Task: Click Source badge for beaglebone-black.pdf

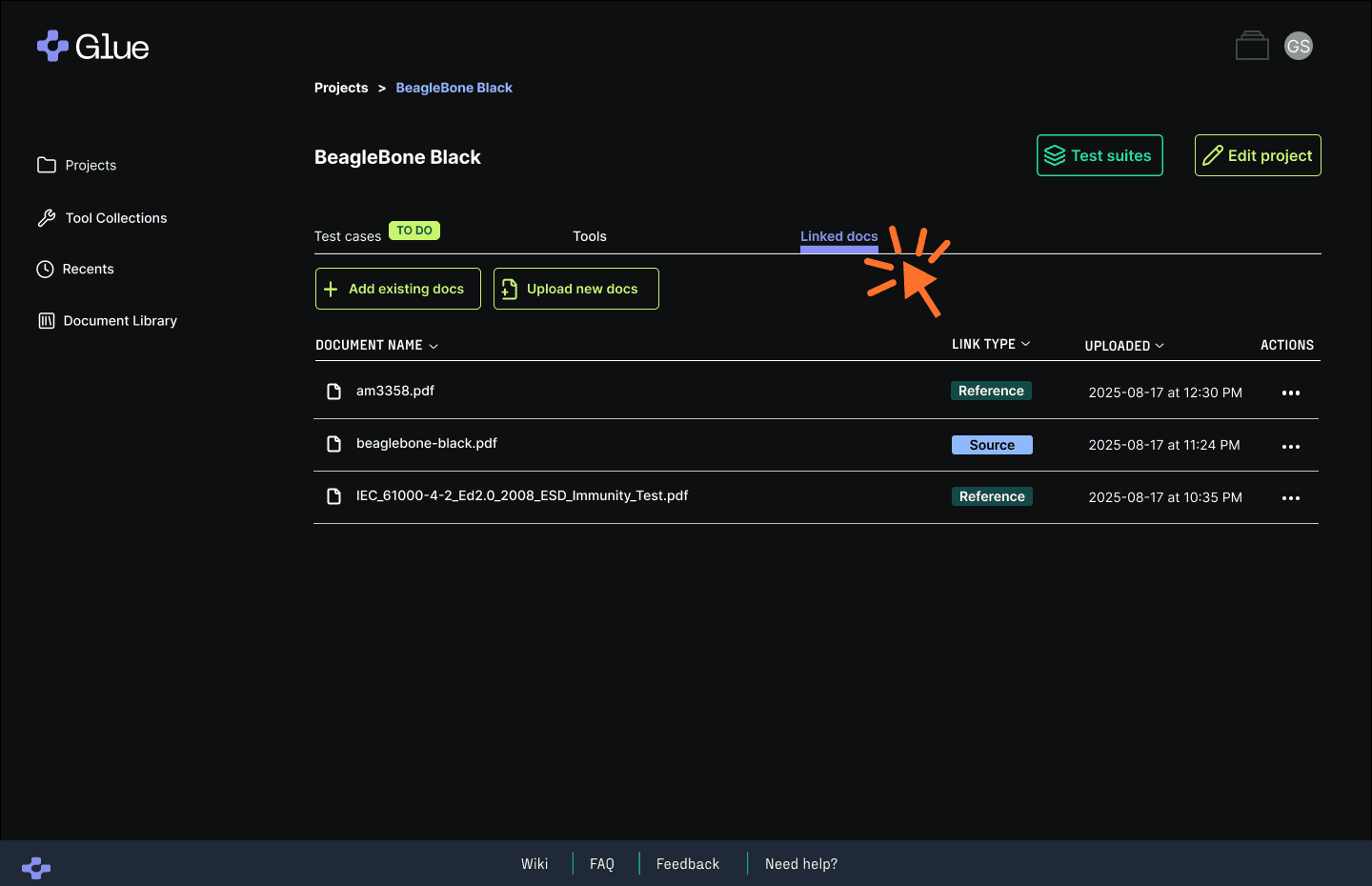Action: tap(992, 445)
